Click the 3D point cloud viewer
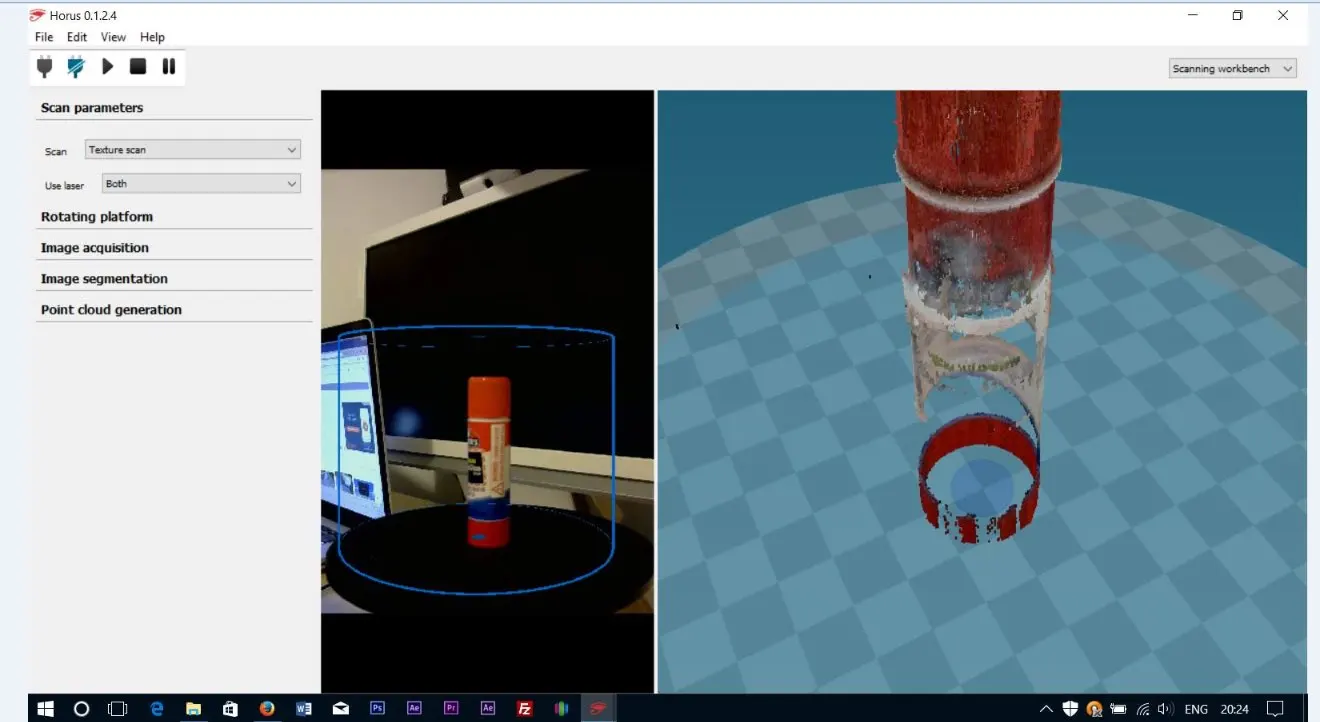The image size is (1320, 722). (982, 391)
